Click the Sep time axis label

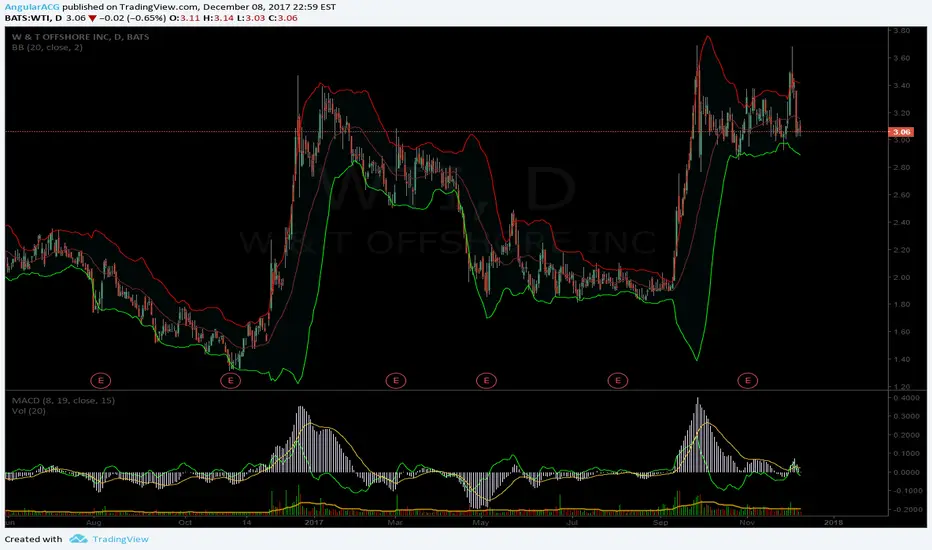pos(660,523)
